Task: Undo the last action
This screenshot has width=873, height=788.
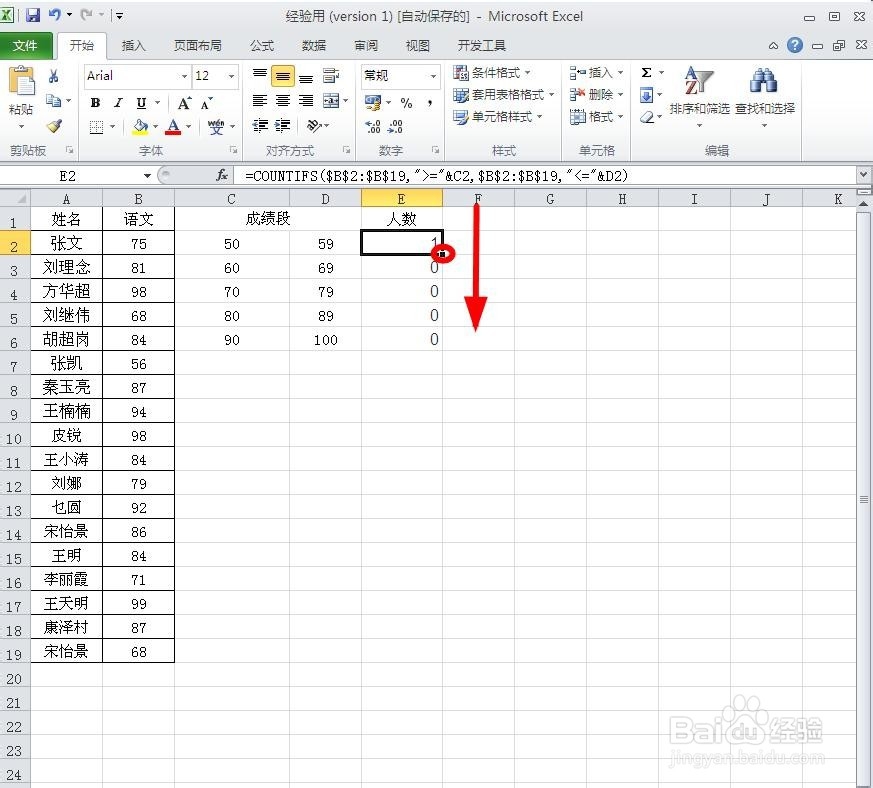Action: [55, 14]
